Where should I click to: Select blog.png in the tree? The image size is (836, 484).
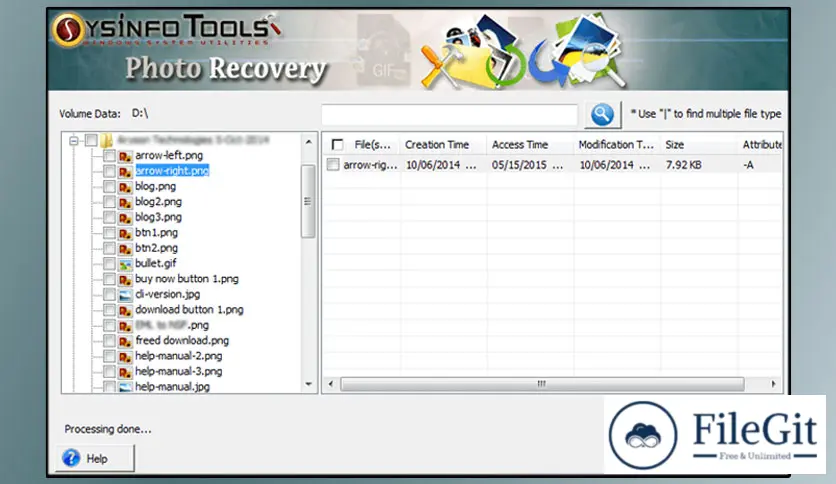(x=155, y=186)
